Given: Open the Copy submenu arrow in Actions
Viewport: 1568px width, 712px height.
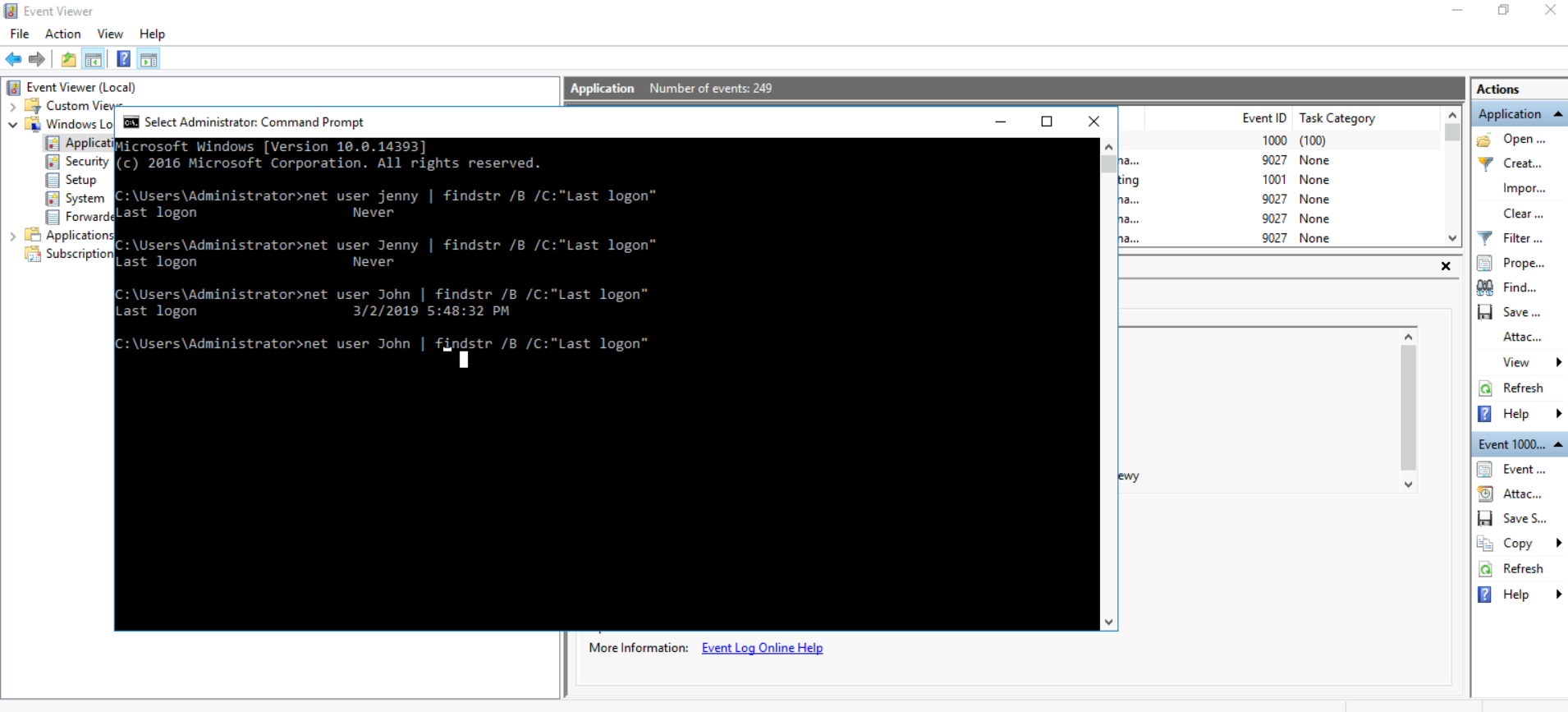Looking at the screenshot, I should [1558, 543].
